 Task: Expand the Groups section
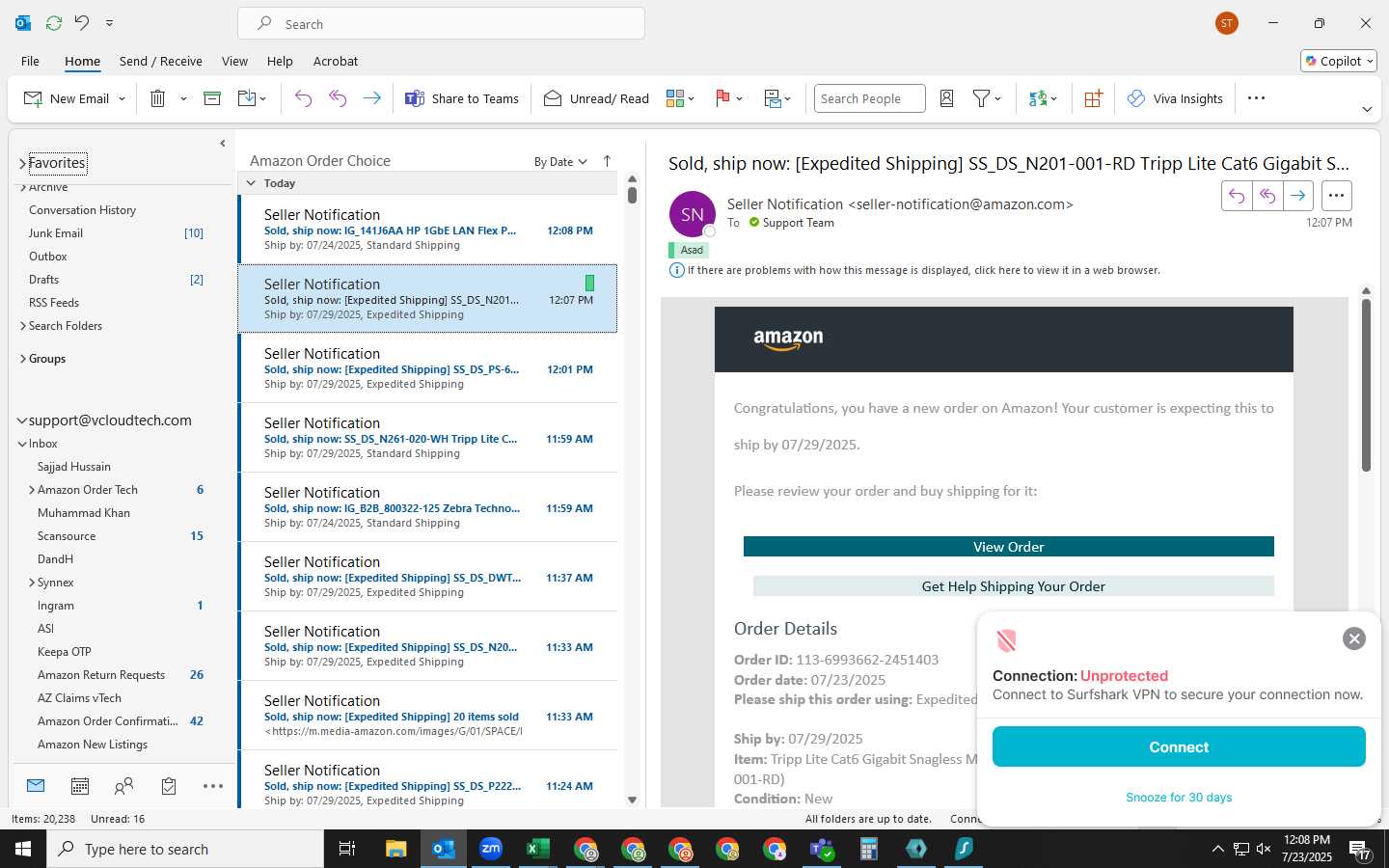22,359
